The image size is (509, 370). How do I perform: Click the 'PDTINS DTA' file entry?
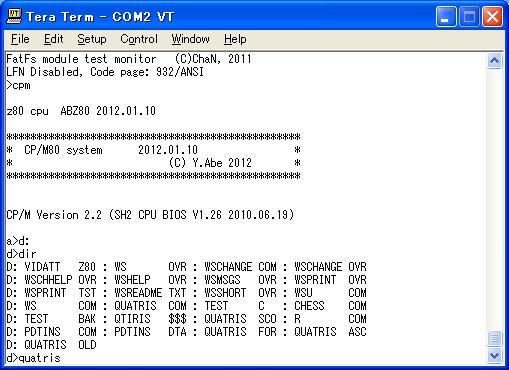(x=150, y=332)
